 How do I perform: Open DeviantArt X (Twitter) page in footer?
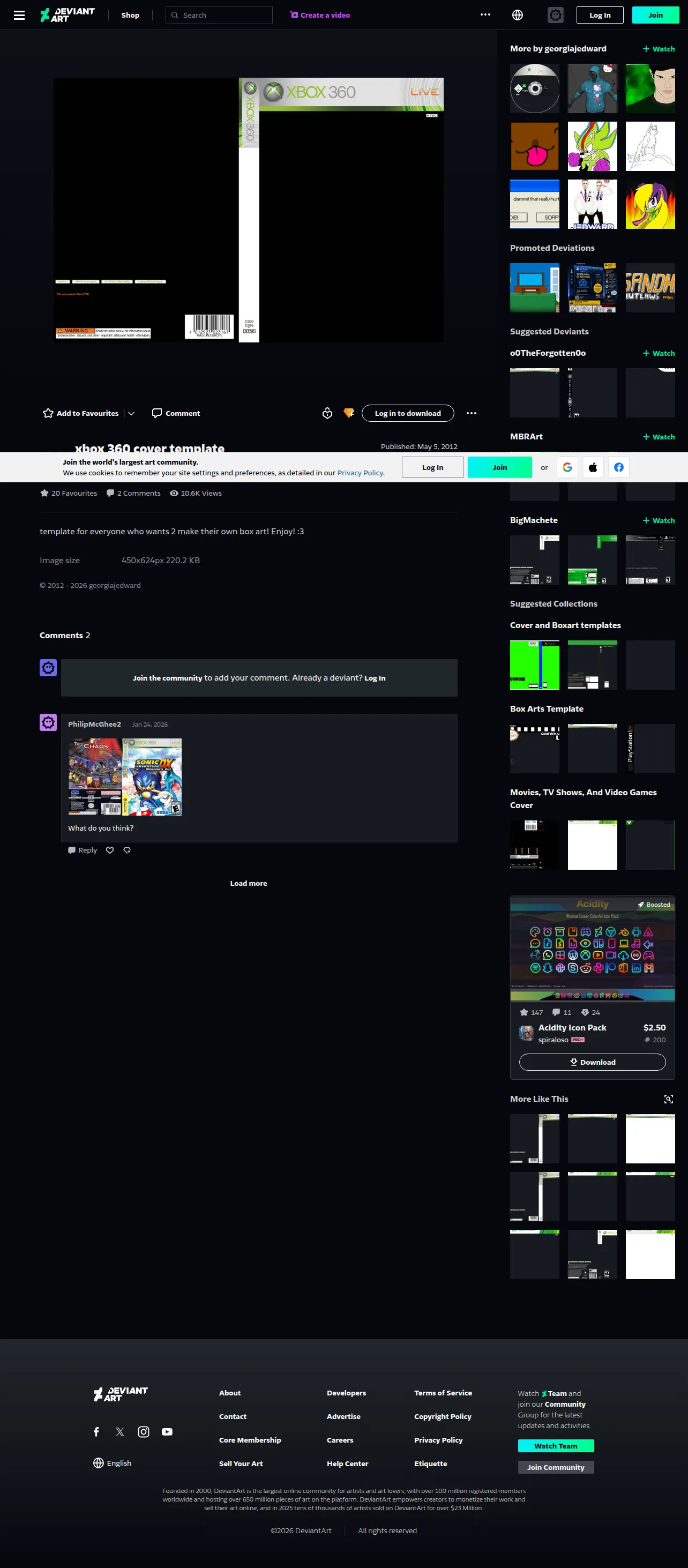pos(120,1432)
